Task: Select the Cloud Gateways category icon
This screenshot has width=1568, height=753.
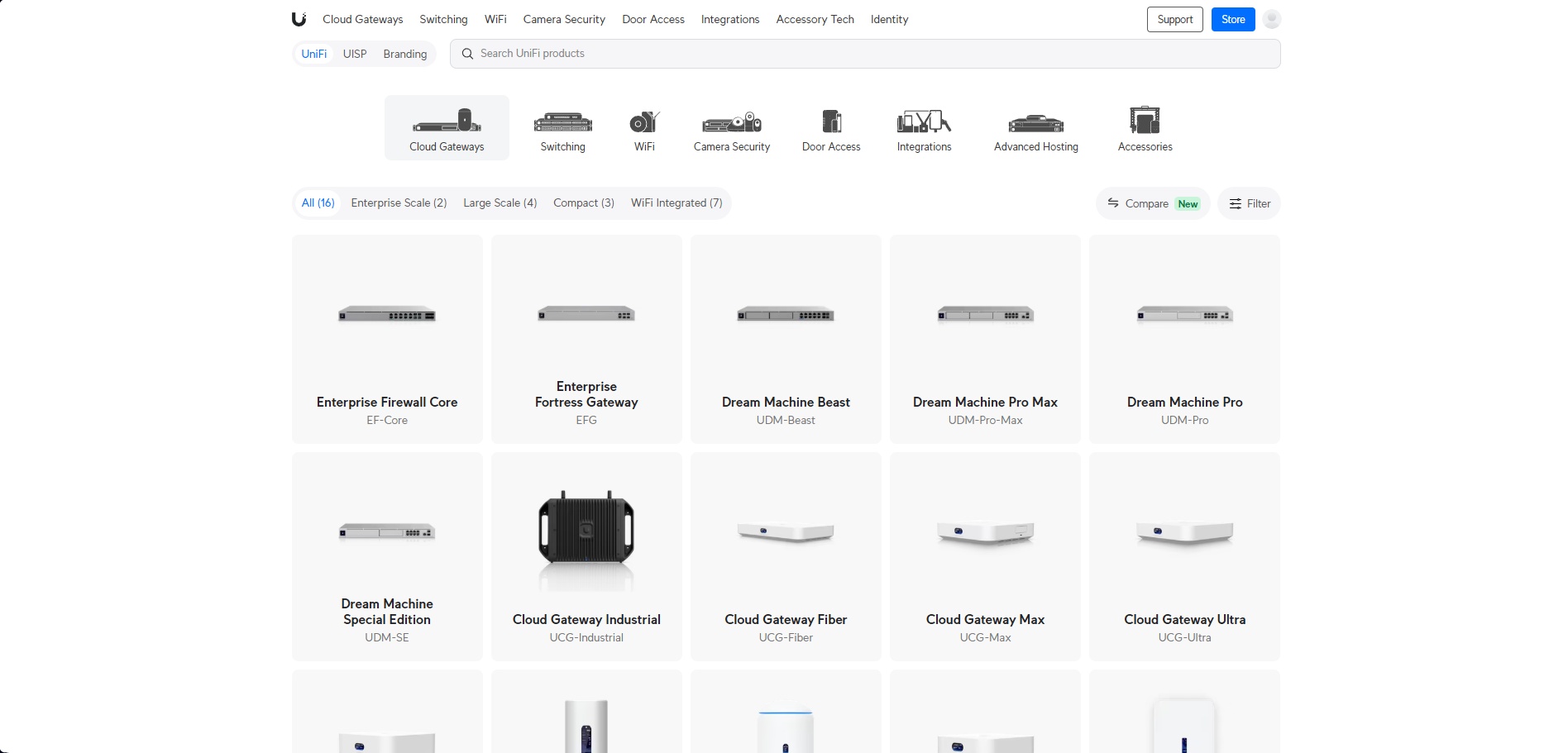Action: click(447, 121)
